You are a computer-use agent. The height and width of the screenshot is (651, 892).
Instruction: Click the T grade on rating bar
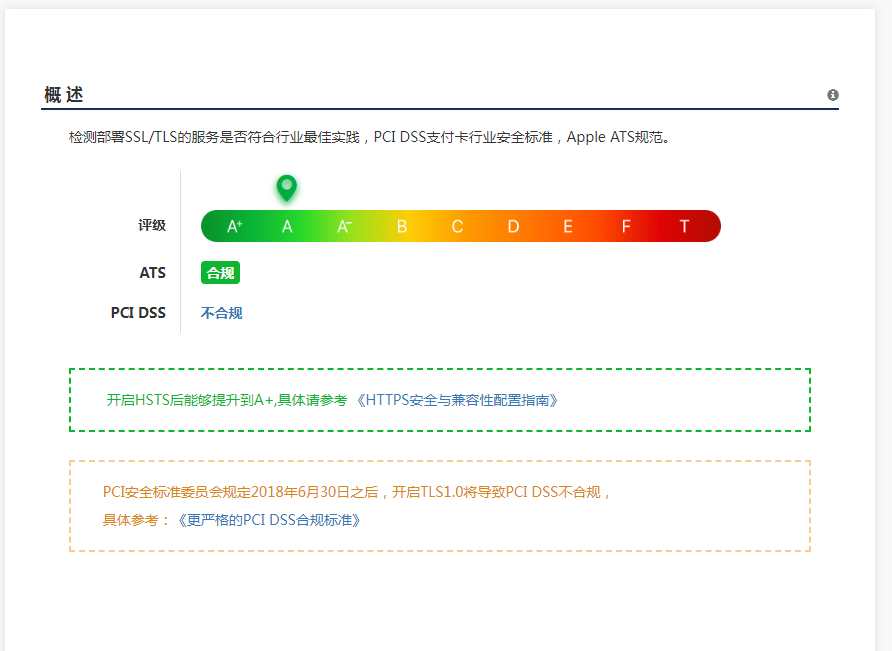[684, 226]
